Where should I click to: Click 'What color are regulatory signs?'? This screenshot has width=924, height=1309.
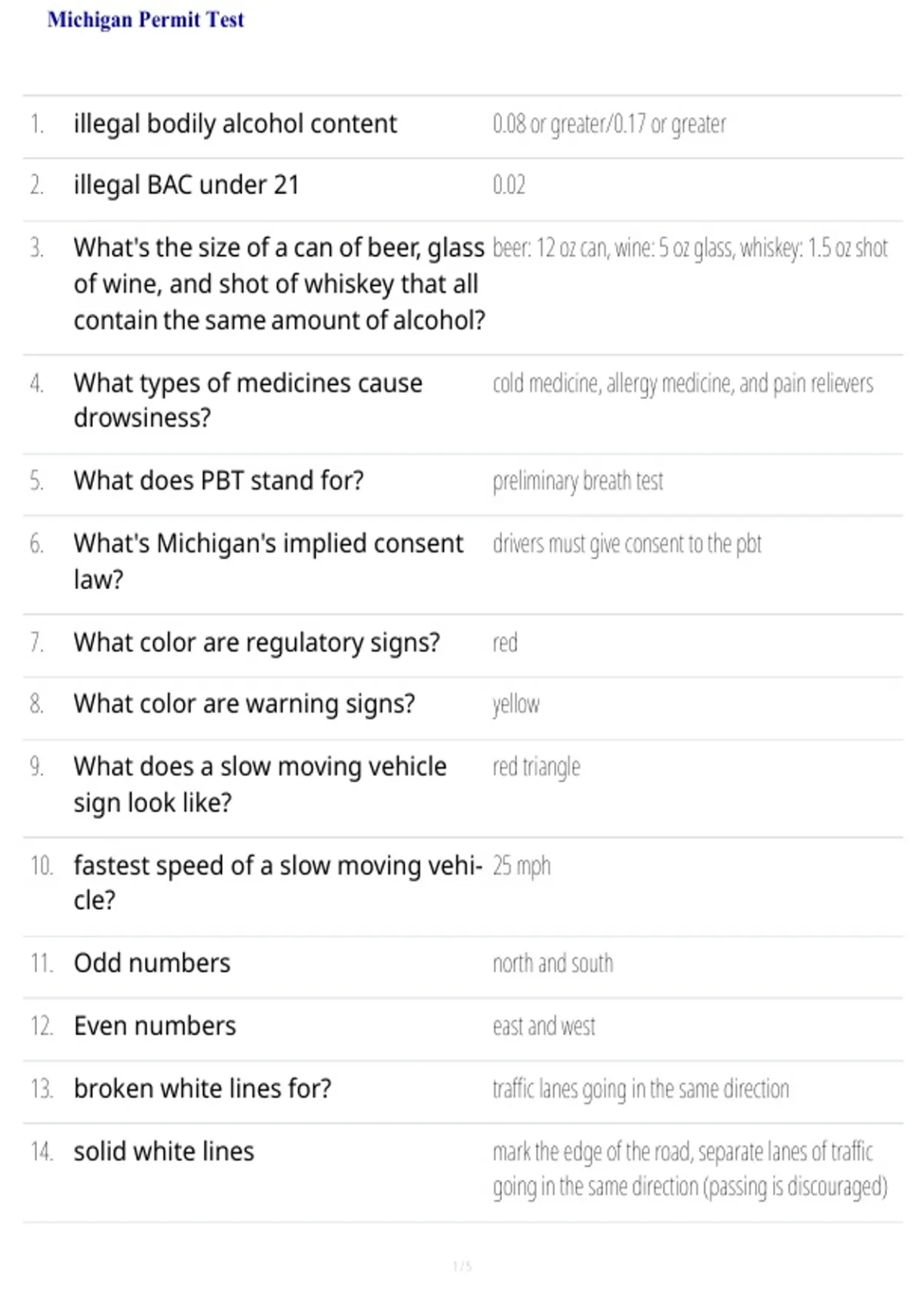coord(256,642)
